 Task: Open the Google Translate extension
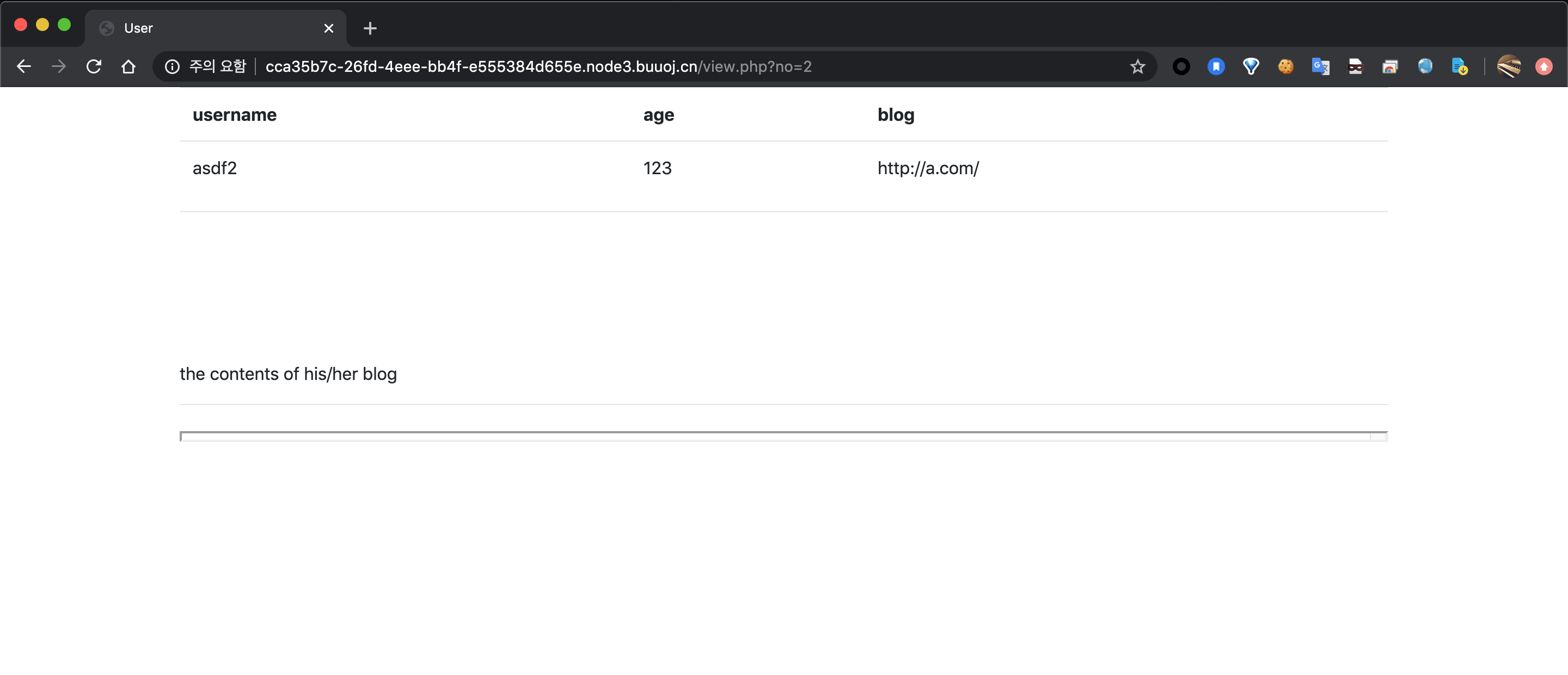click(1320, 66)
